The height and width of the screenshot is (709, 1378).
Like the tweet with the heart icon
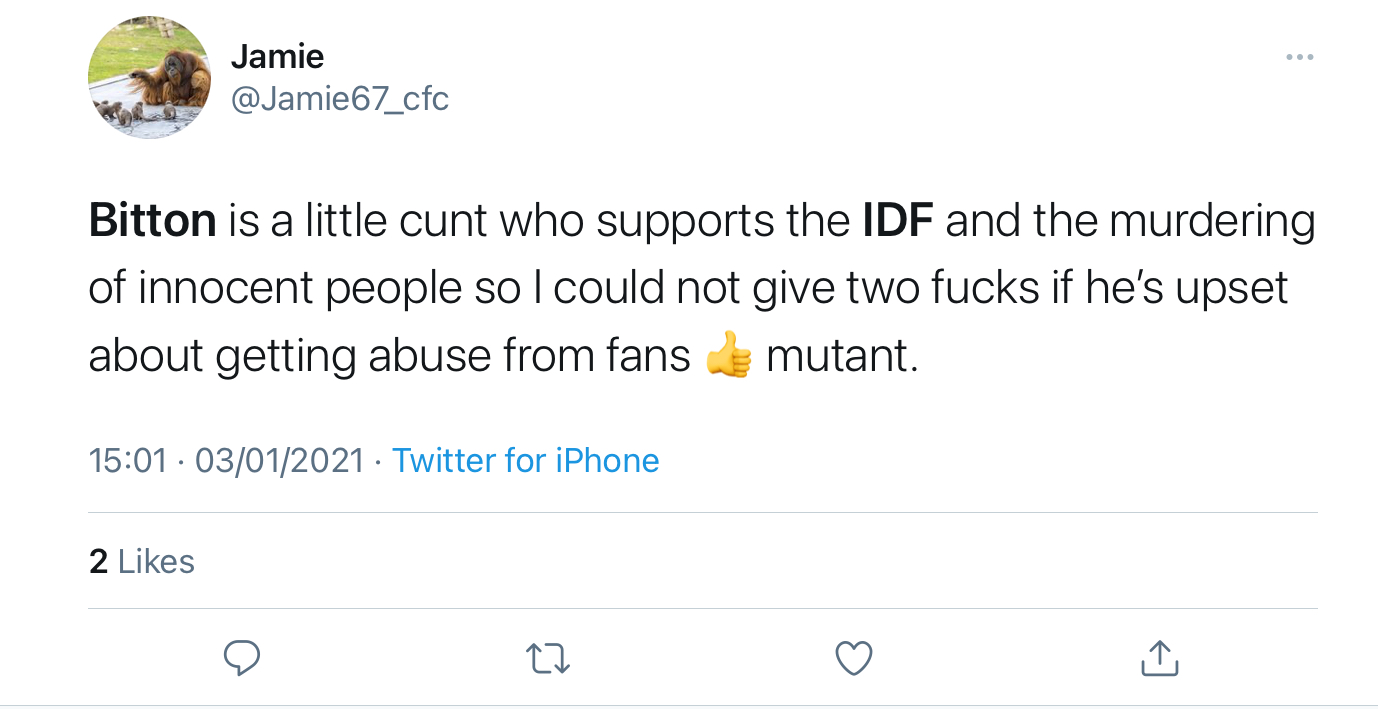click(853, 657)
